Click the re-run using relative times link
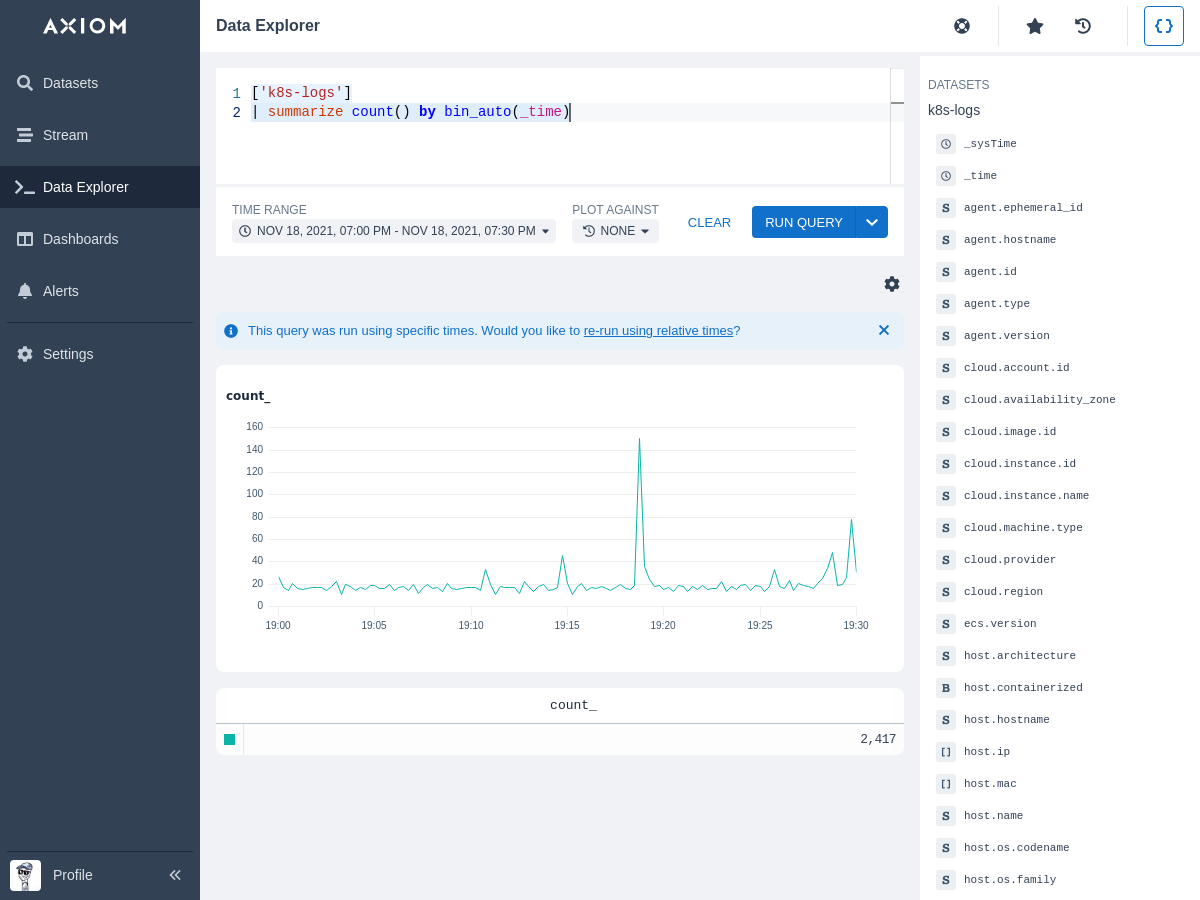The image size is (1200, 900). [658, 331]
